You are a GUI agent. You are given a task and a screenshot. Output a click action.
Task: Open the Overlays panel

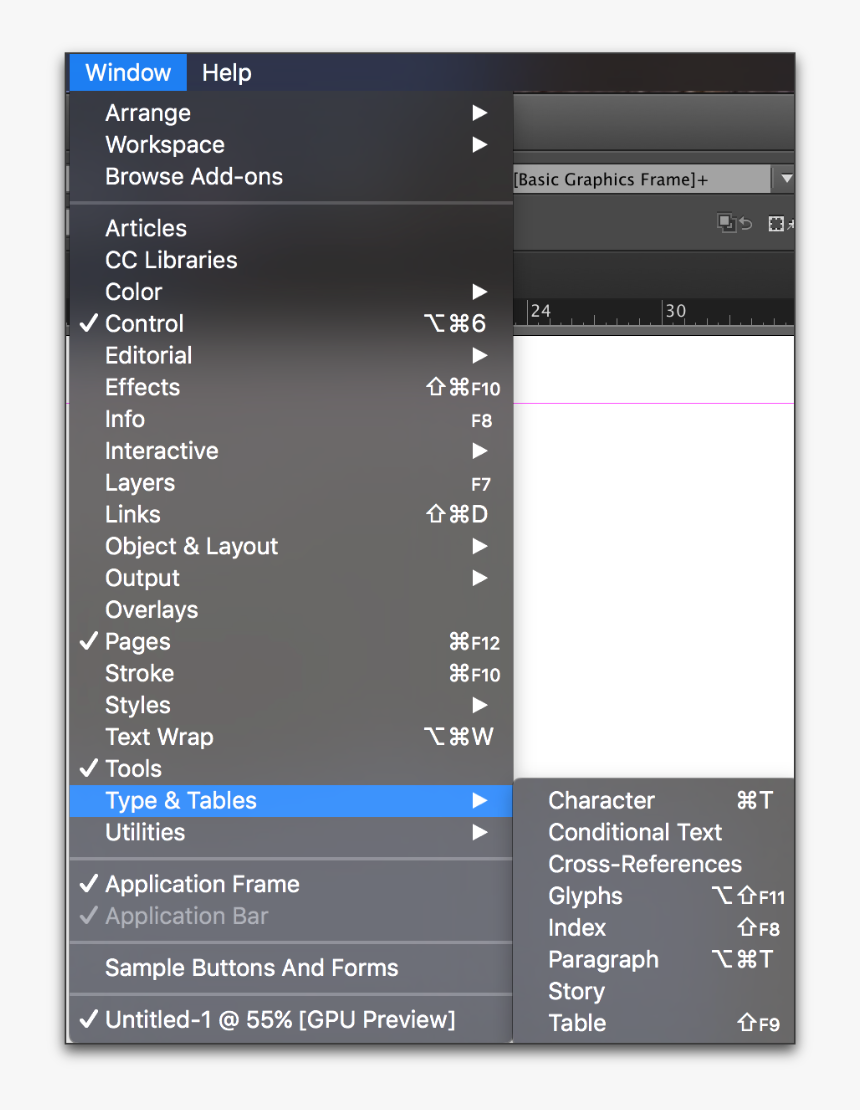click(291, 610)
